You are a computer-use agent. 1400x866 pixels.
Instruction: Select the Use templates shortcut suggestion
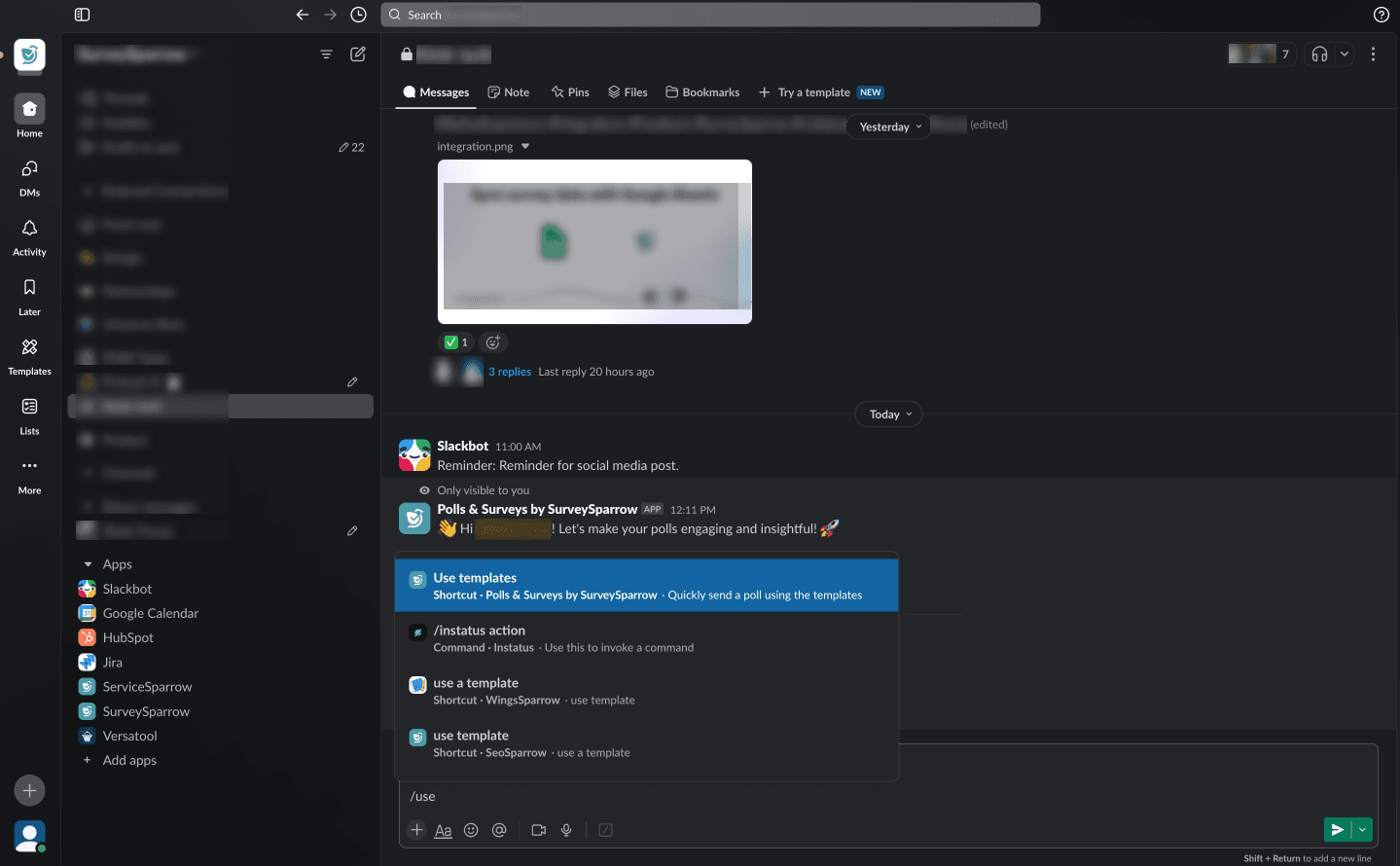pos(646,586)
